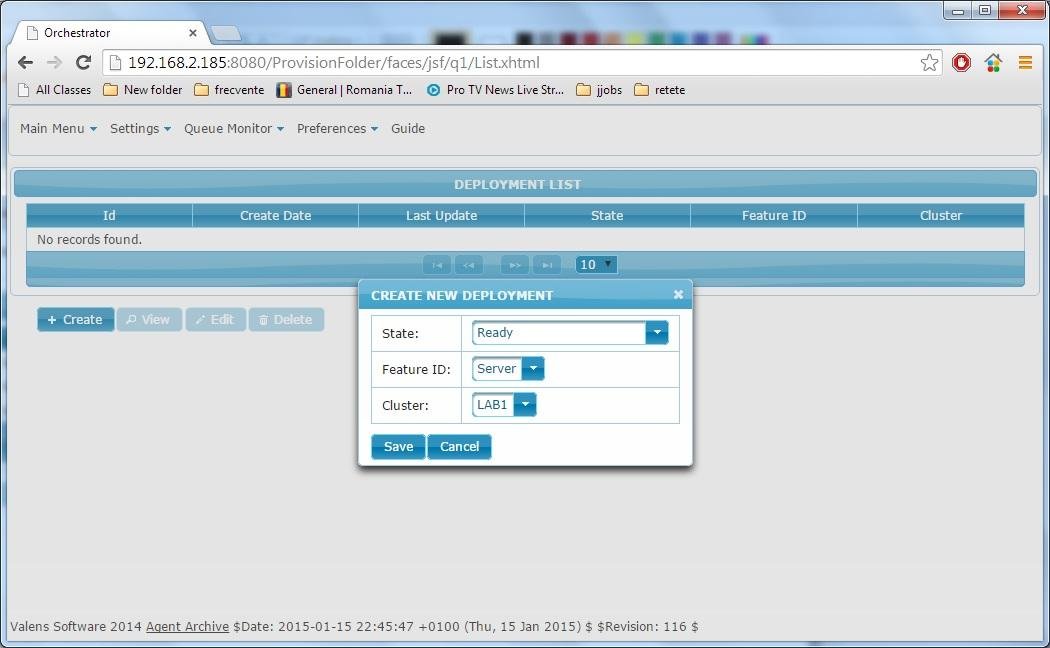Image resolution: width=1050 pixels, height=648 pixels.
Task: Bookmark this page using the star icon
Action: click(929, 62)
